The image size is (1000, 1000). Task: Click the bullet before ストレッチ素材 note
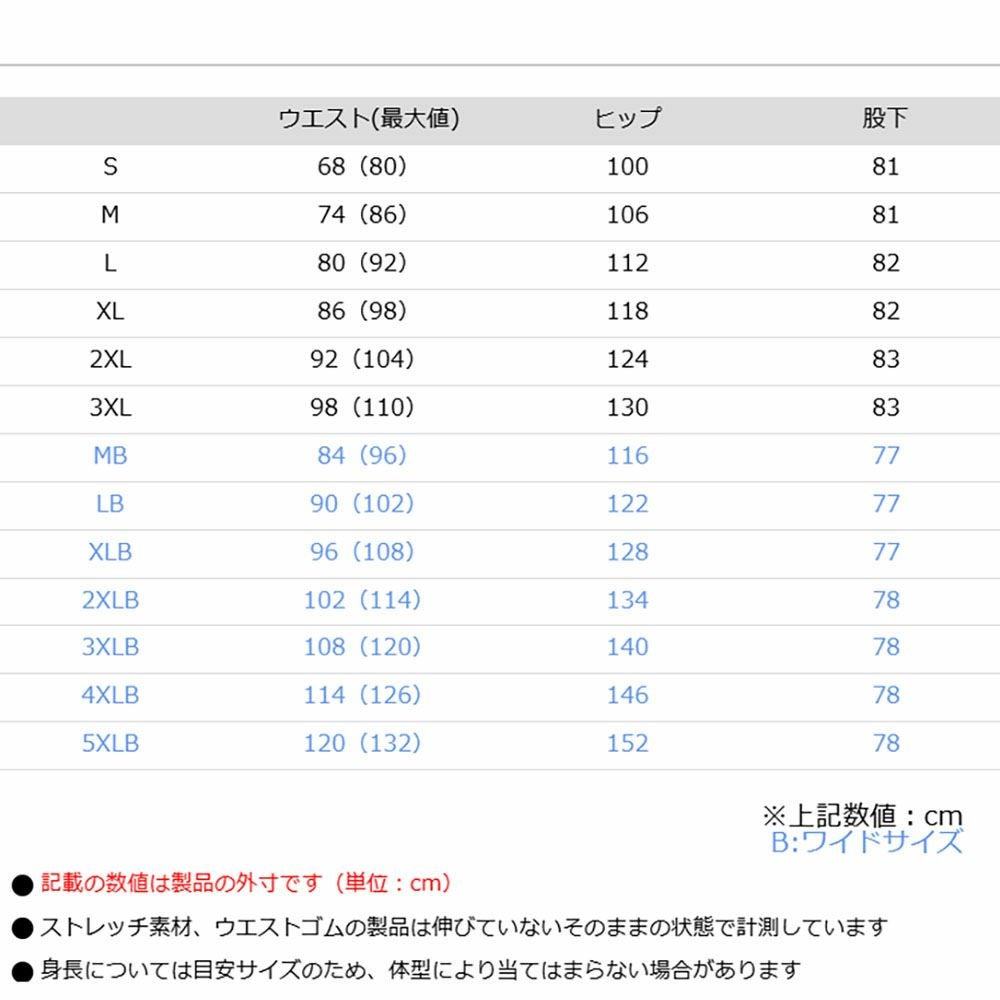pos(22,929)
